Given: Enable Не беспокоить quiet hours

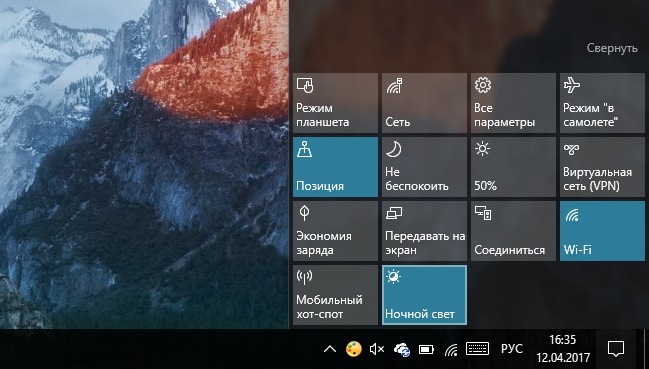Looking at the screenshot, I should tap(424, 167).
